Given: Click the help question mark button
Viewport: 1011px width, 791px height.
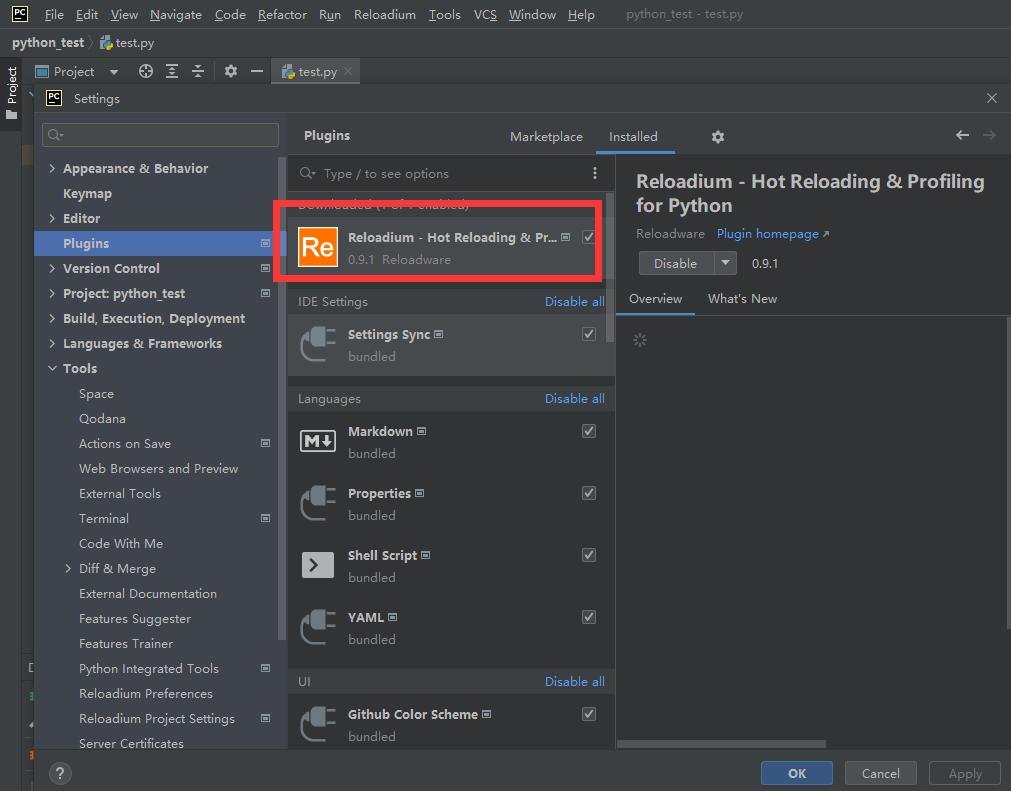Looking at the screenshot, I should click(x=60, y=773).
